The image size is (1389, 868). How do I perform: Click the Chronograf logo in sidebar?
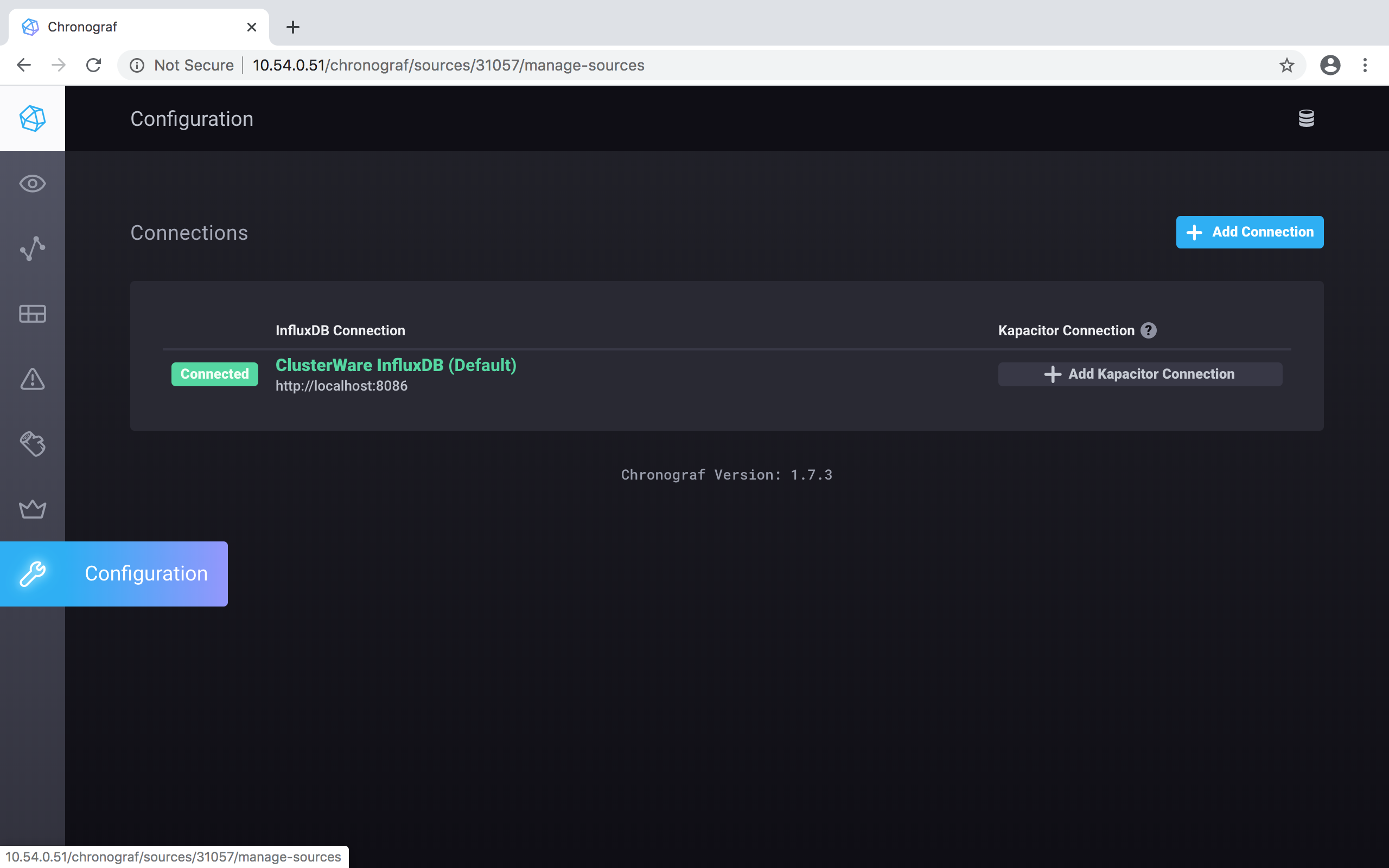[32, 118]
